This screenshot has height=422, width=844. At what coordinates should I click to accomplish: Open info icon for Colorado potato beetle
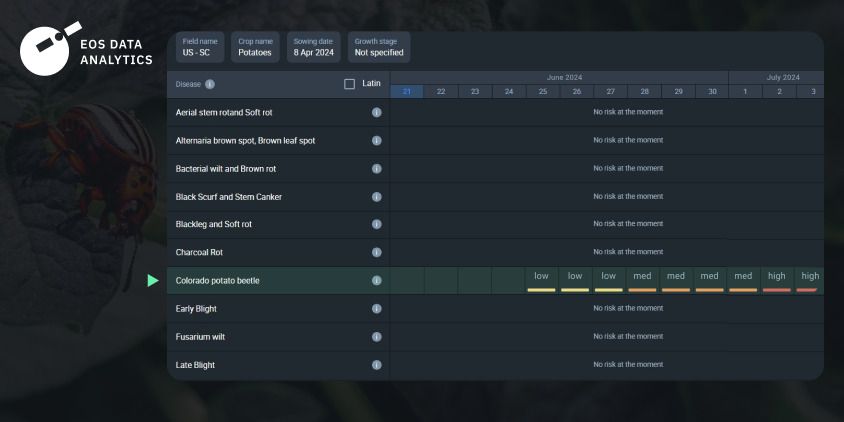coord(377,280)
